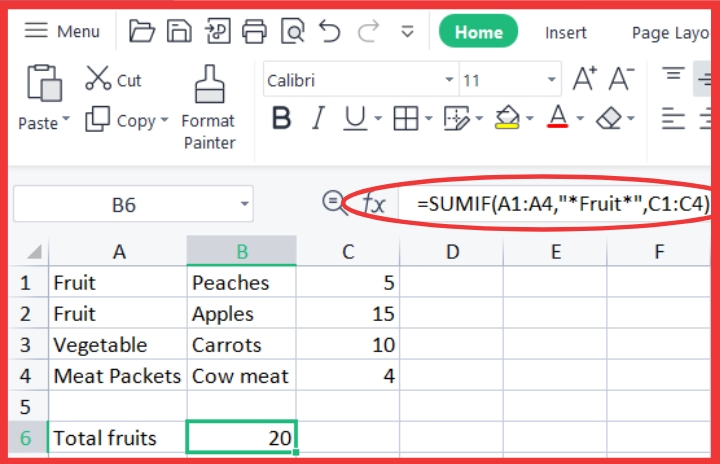Click the fx insert function icon
Screen dimensions: 720x464
point(374,204)
